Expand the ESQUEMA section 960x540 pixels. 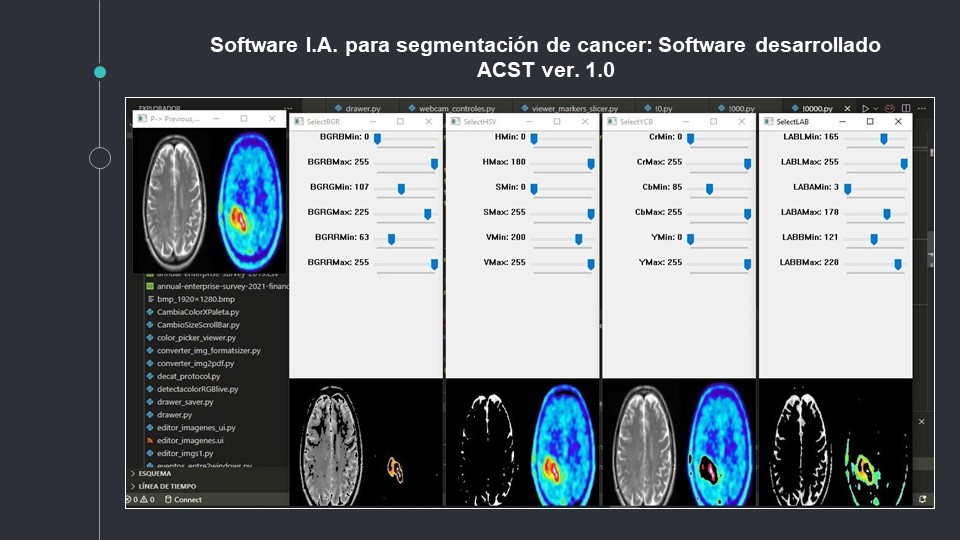tap(154, 473)
